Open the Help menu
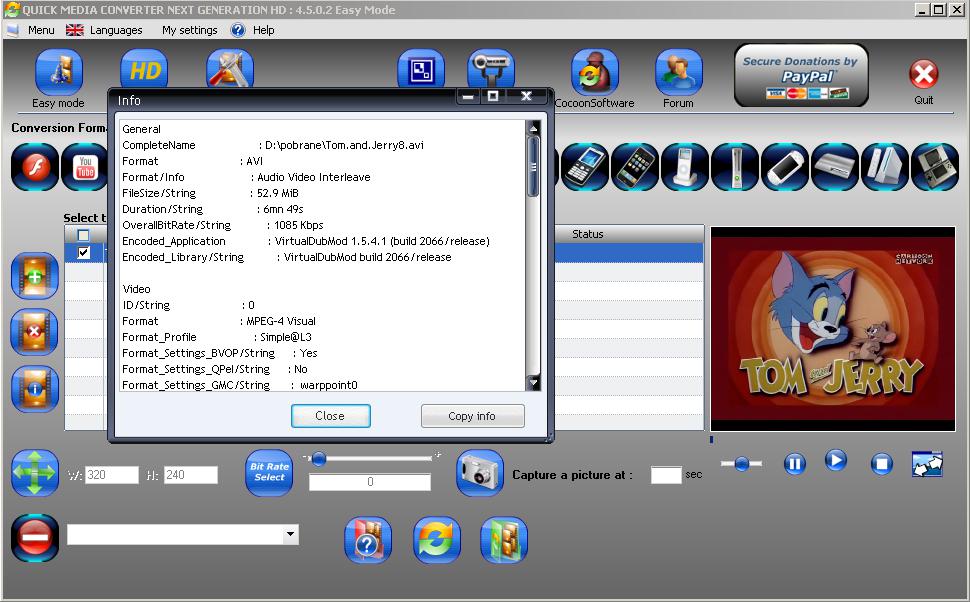Screen dimensions: 970x602 pos(264,30)
